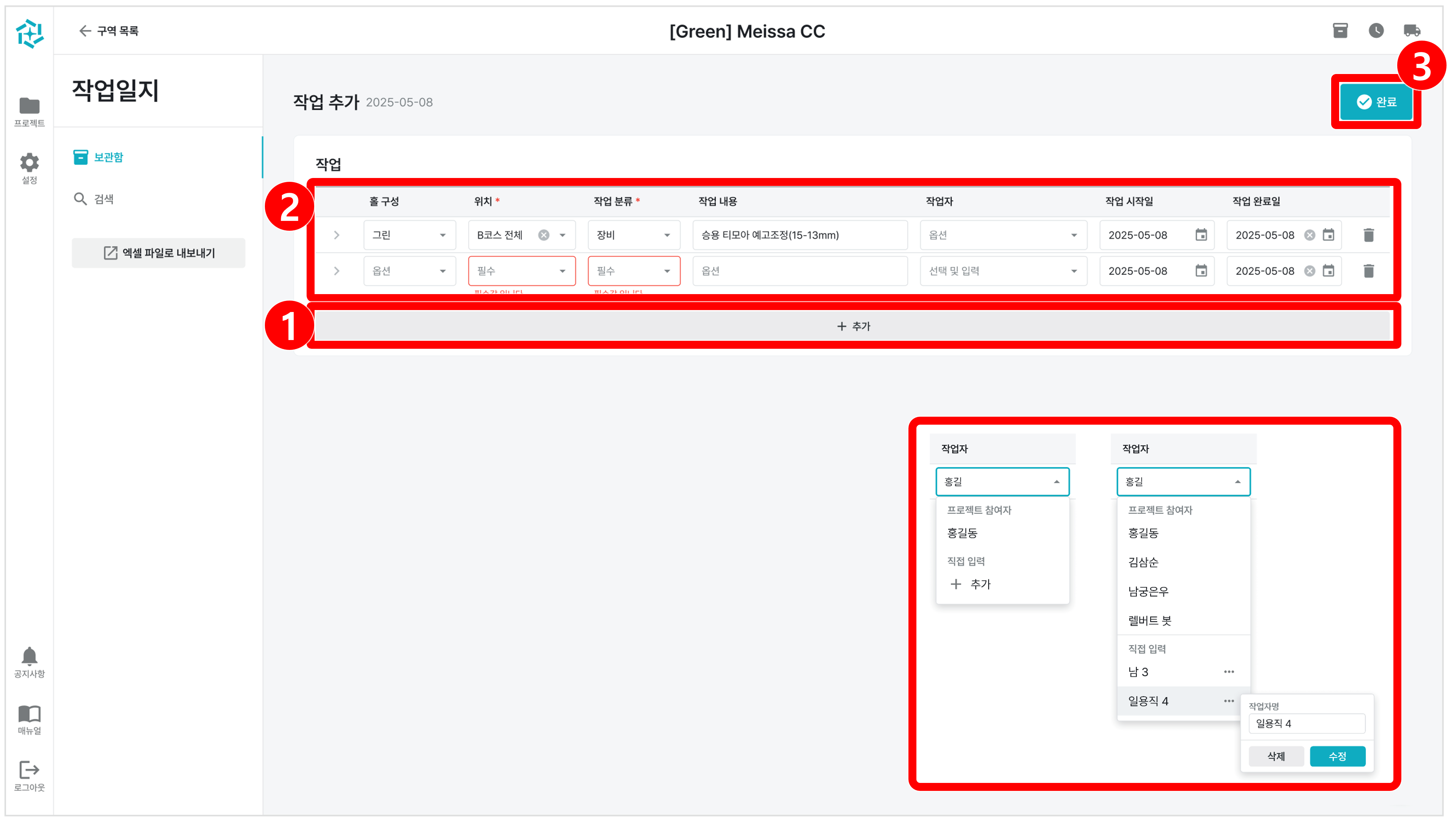Click the + 추가 row button
The image size is (1456, 822).
853,326
